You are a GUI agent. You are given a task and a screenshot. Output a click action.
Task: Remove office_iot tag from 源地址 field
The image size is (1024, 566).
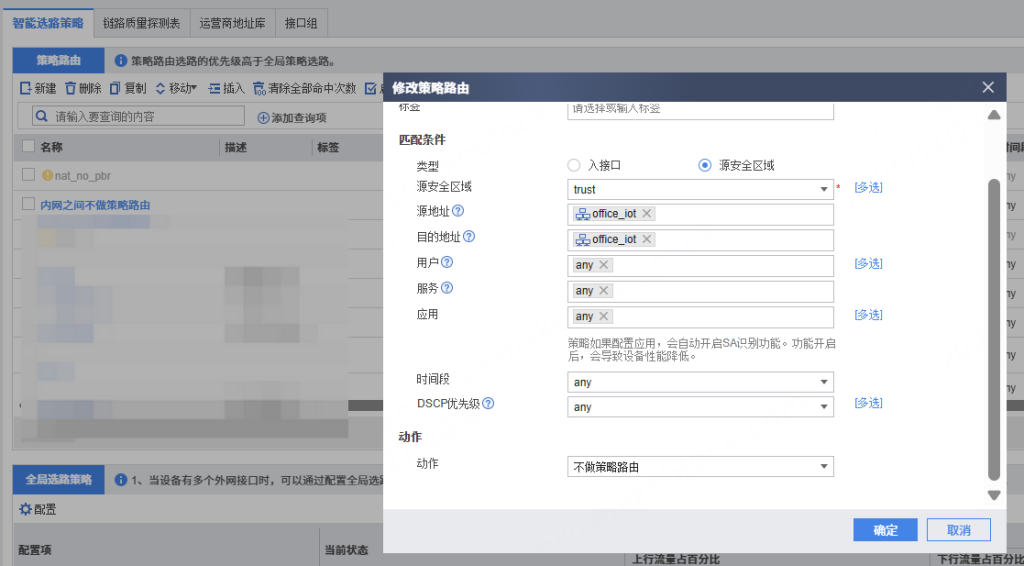(x=647, y=214)
